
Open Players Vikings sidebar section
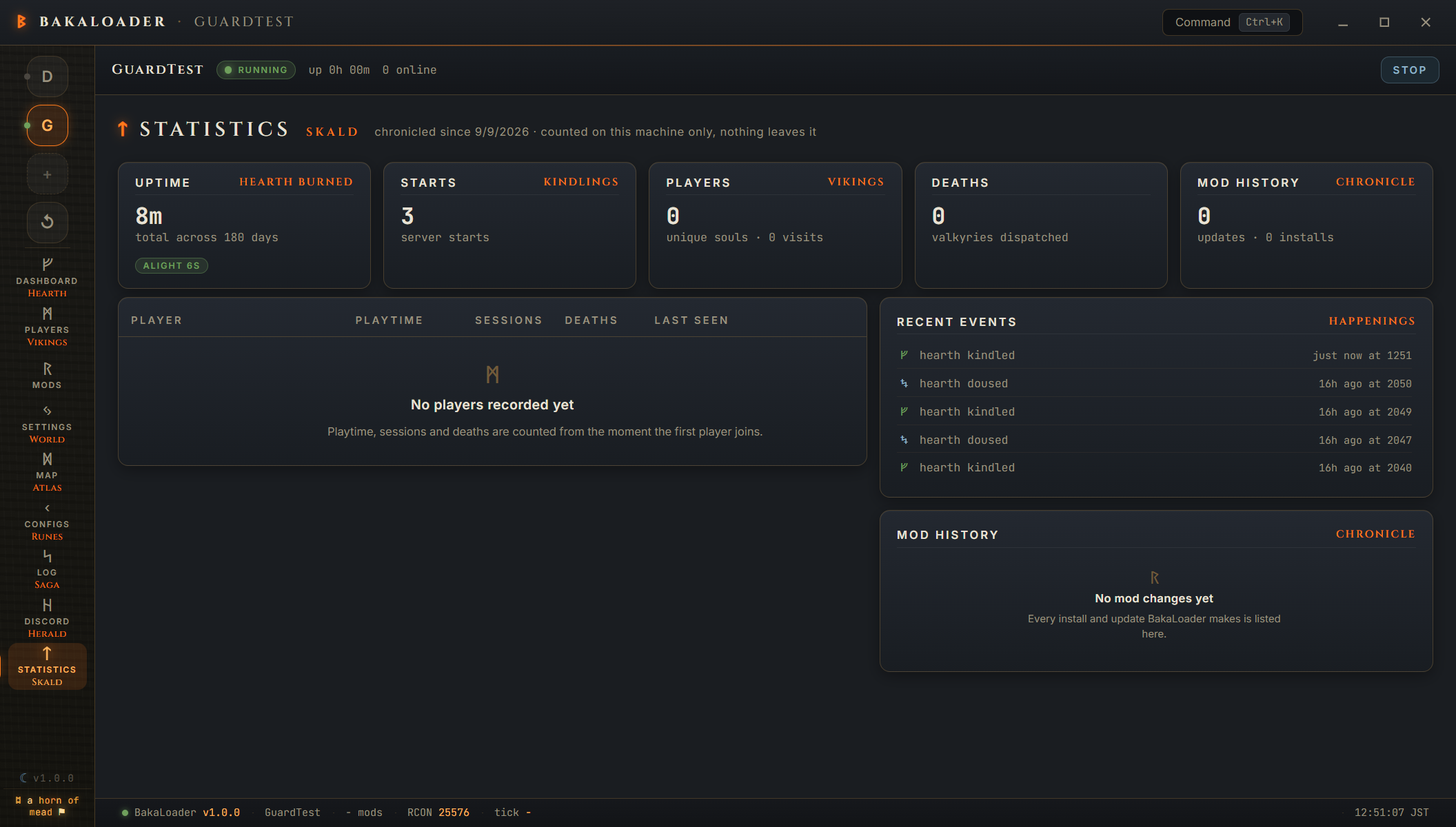tap(47, 327)
